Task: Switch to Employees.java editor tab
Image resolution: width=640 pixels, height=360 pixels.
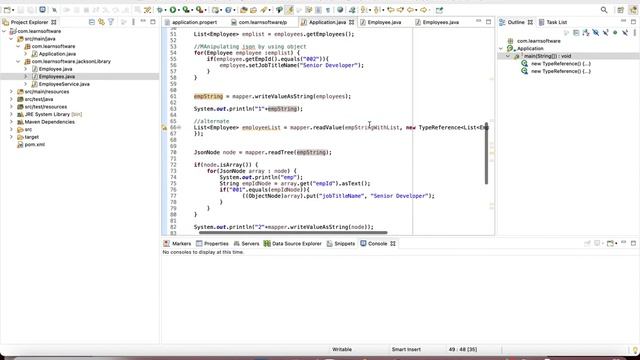Action: (440, 22)
